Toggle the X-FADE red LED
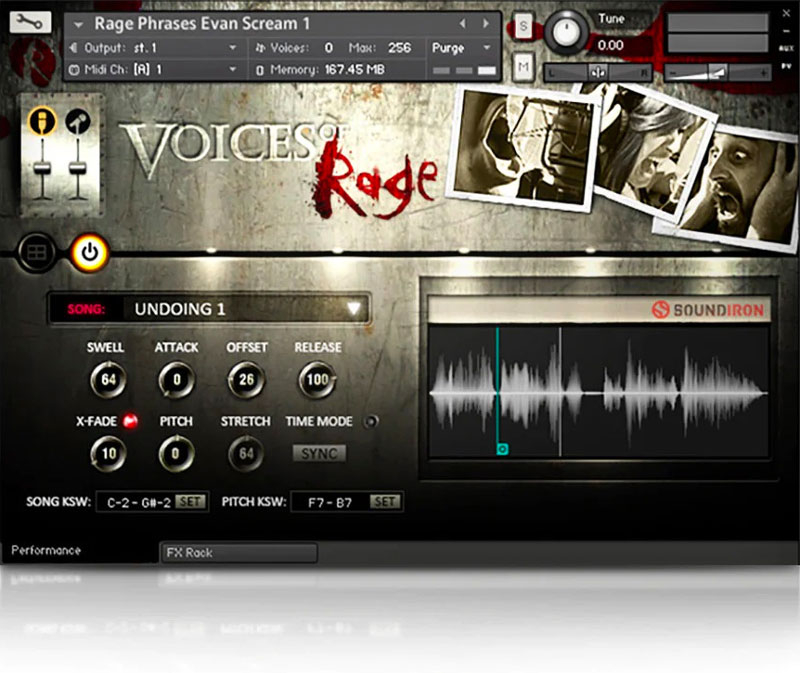 click(130, 422)
